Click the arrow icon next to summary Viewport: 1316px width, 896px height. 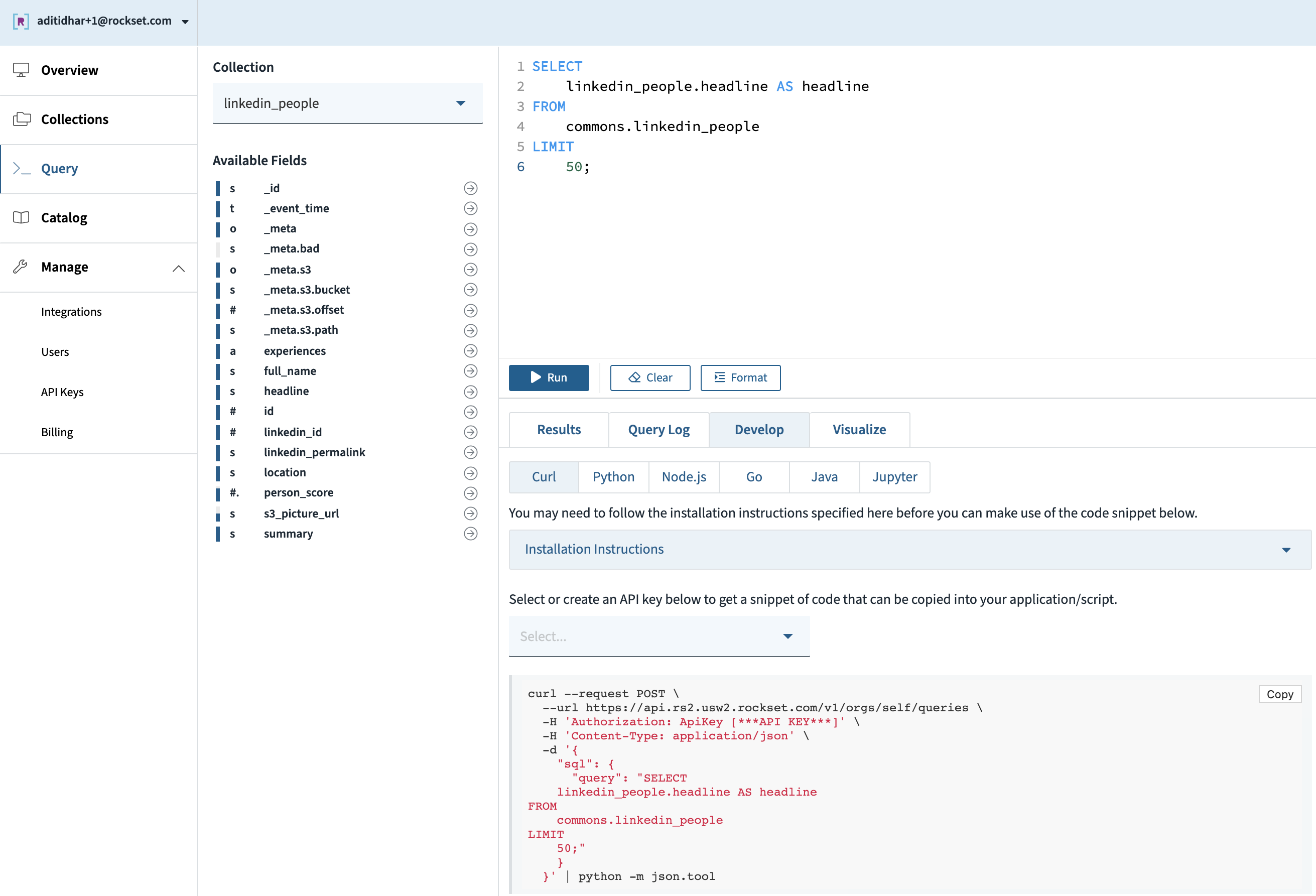pyautogui.click(x=470, y=534)
